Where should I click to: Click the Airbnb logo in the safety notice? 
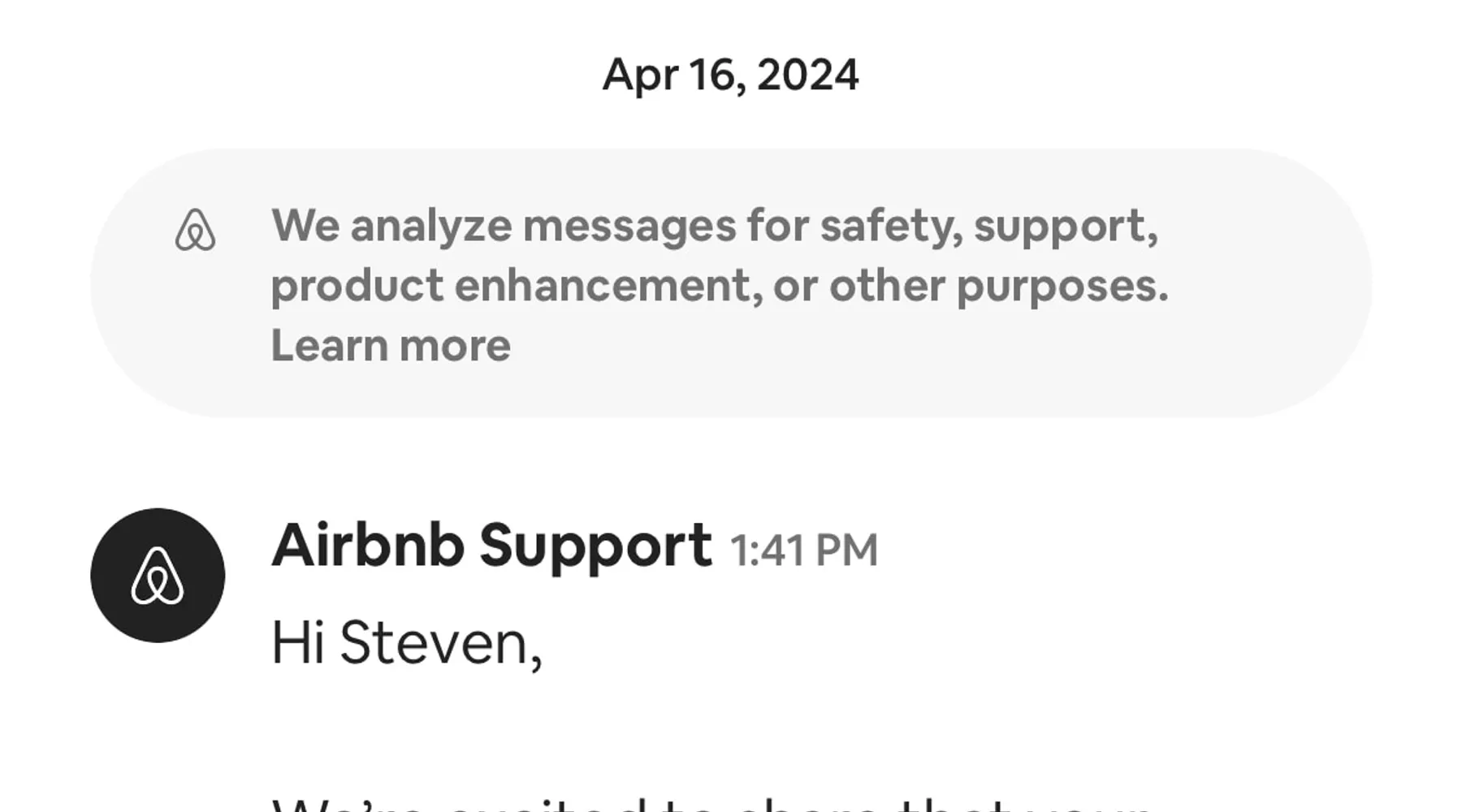(196, 230)
